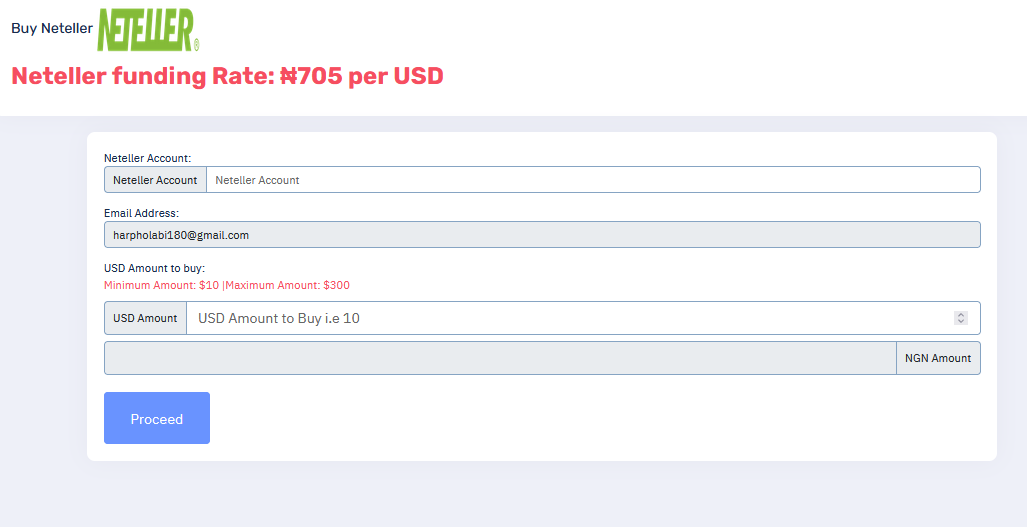The height and width of the screenshot is (527, 1027).
Task: Click the "₦705" rate value in heading
Action: [x=311, y=76]
